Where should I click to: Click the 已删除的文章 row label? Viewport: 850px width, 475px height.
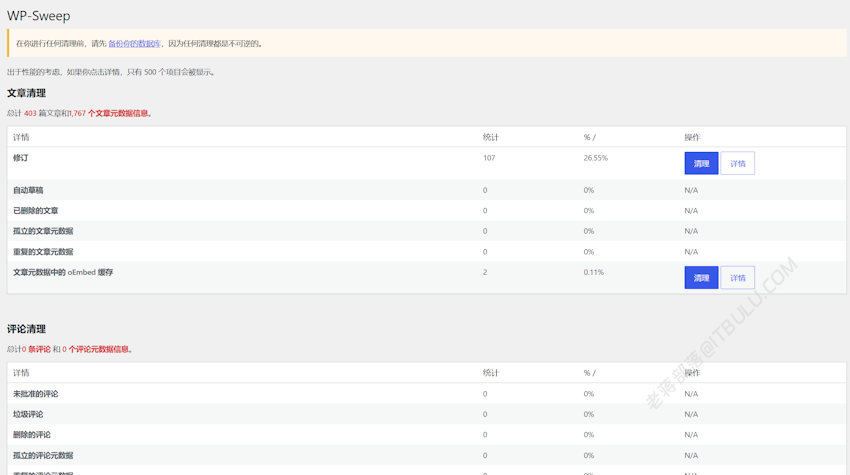coord(35,210)
